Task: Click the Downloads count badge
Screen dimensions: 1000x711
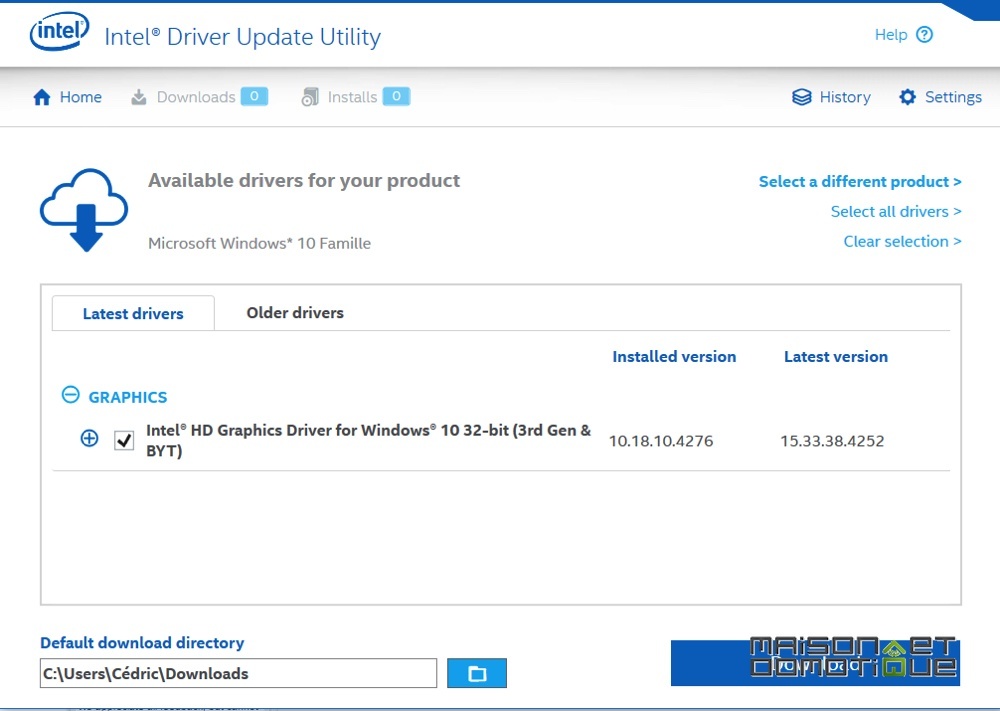Action: click(254, 96)
